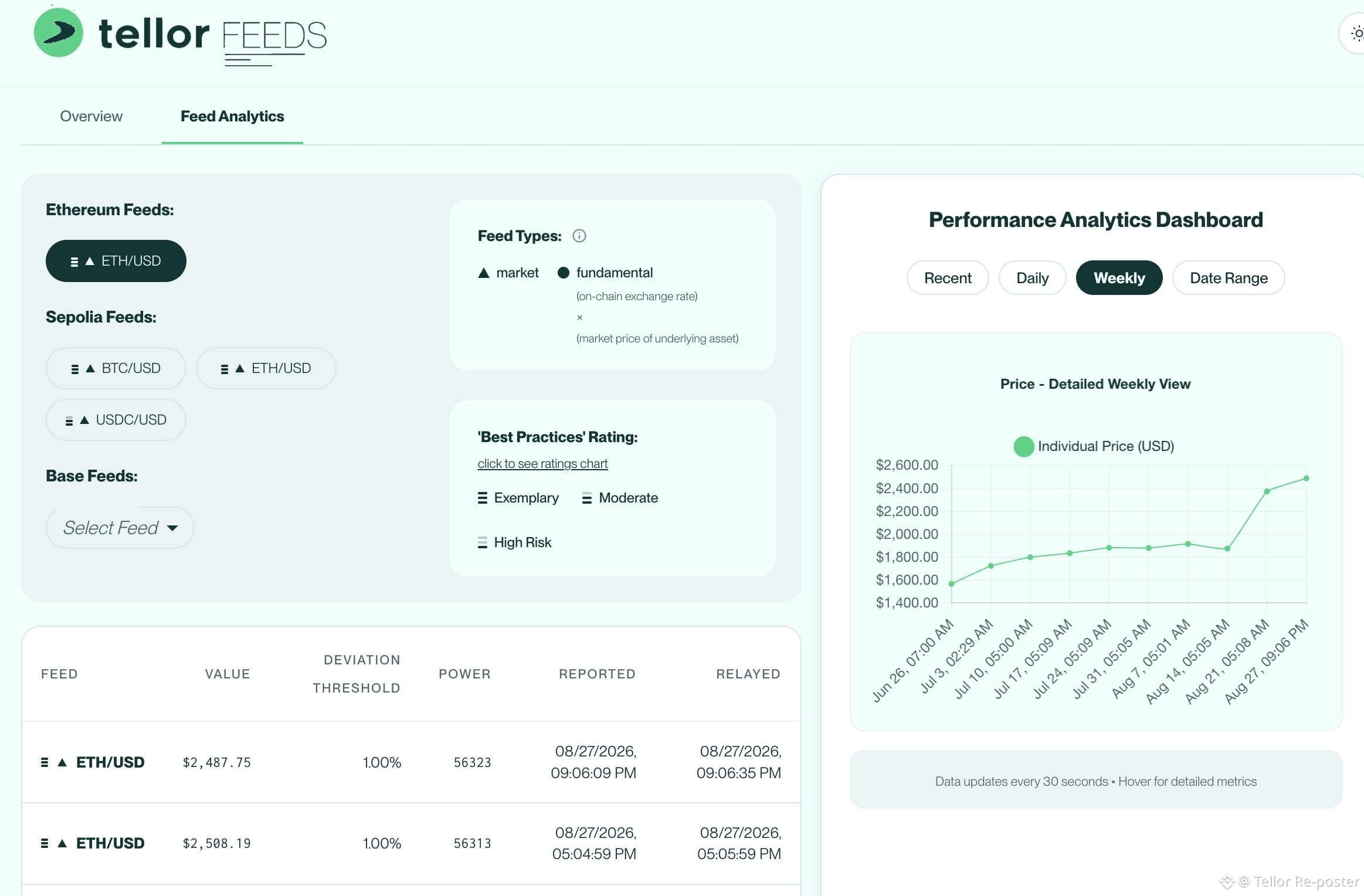Image resolution: width=1364 pixels, height=896 pixels.
Task: Click the FEED column header
Action: pyautogui.click(x=59, y=674)
